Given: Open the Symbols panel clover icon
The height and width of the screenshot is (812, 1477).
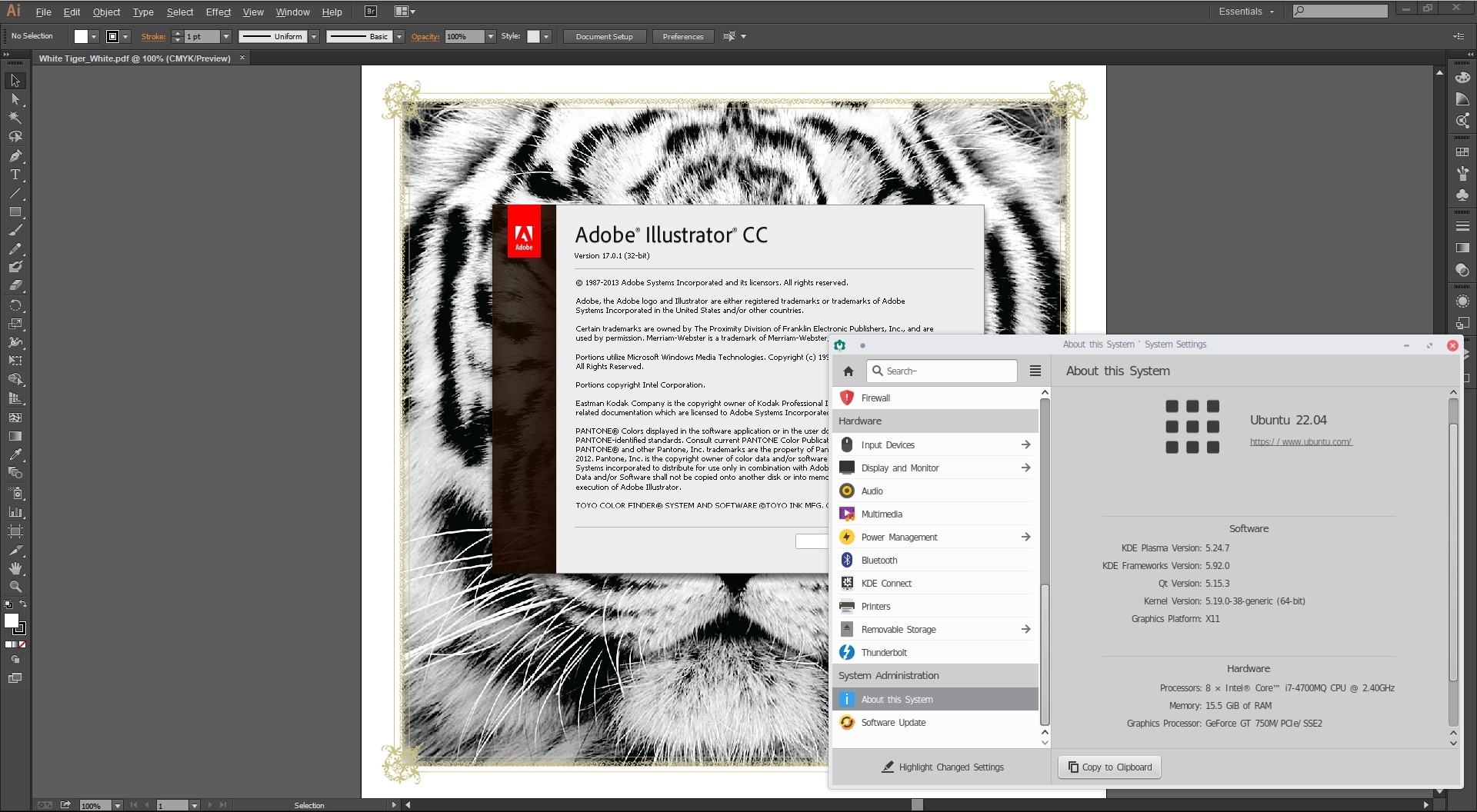Looking at the screenshot, I should click(1462, 195).
